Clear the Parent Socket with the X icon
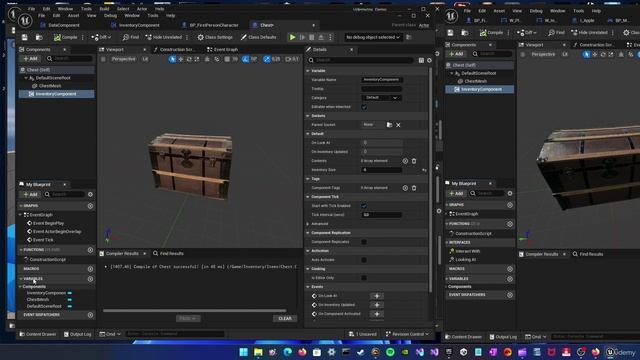This screenshot has width=640, height=360. point(398,125)
